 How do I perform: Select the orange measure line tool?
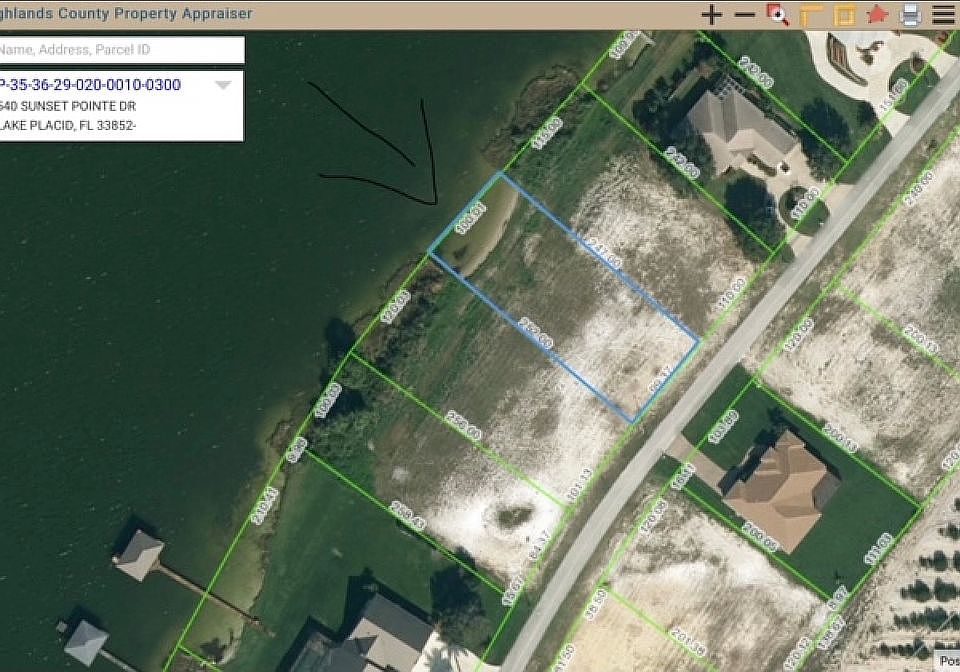811,15
